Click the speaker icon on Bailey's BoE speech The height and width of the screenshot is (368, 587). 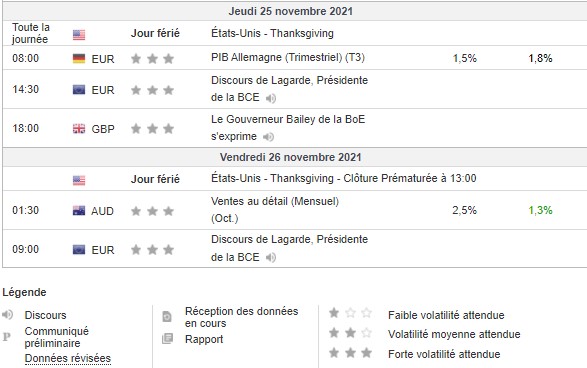point(268,137)
